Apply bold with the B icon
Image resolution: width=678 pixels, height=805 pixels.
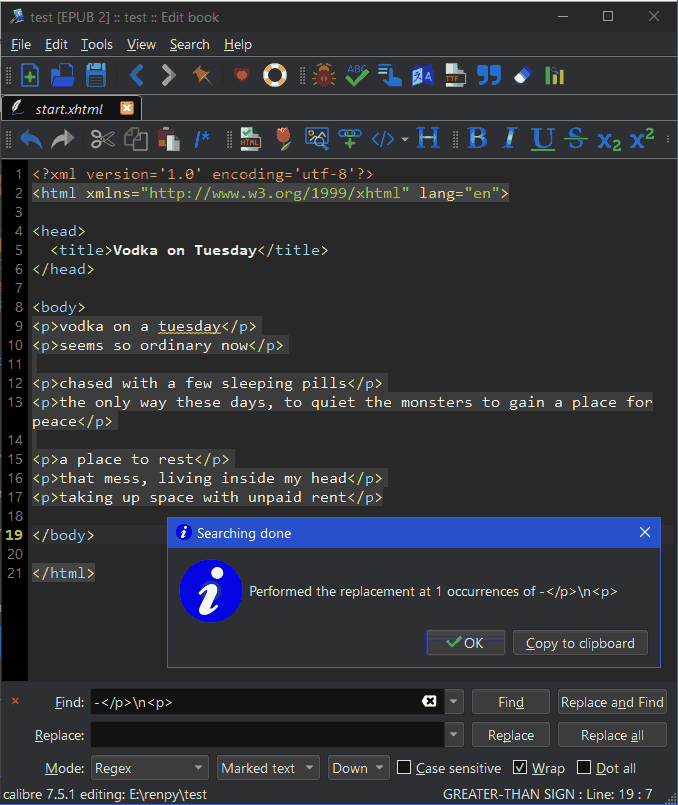click(x=477, y=139)
